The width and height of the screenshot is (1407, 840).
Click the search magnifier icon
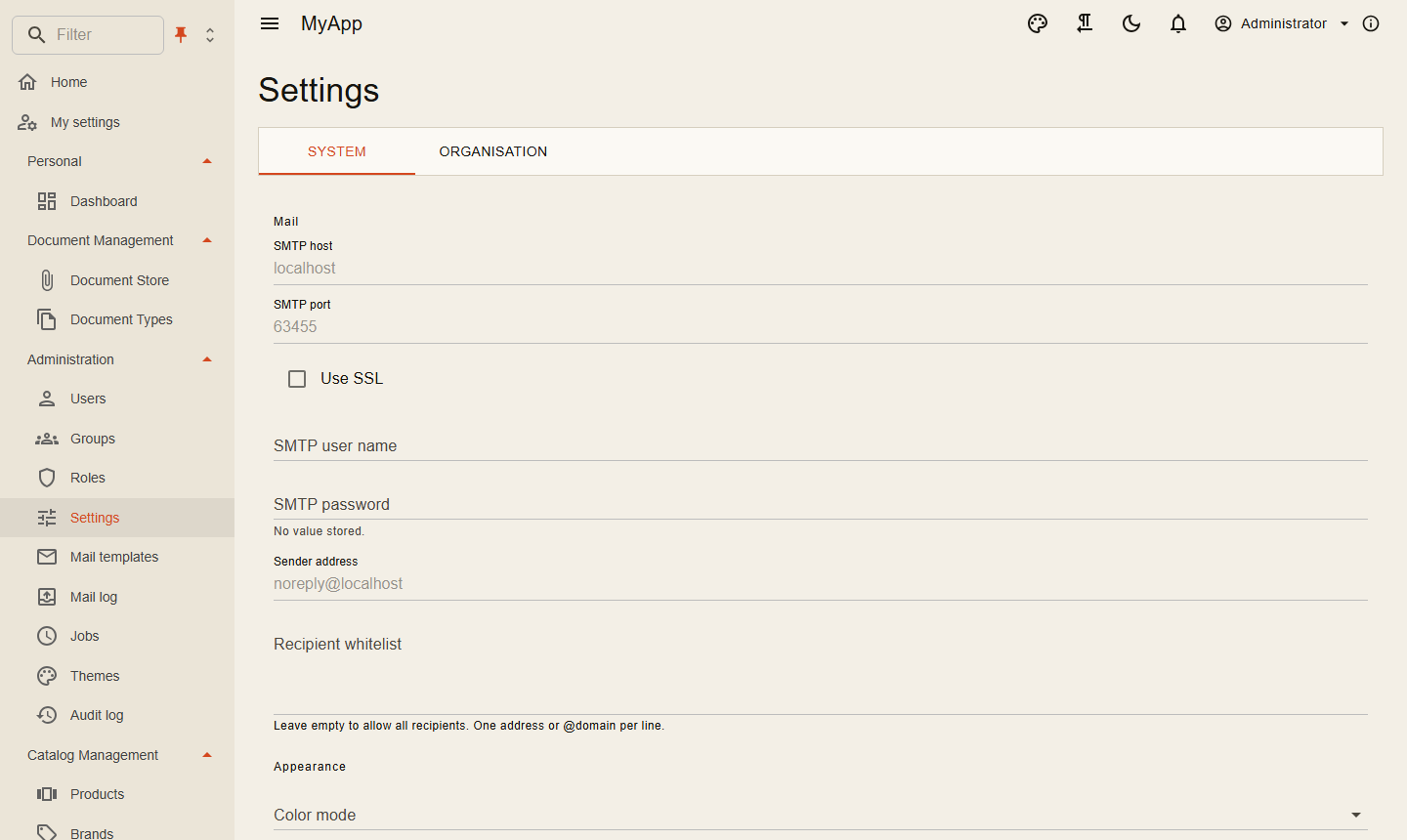[x=36, y=35]
